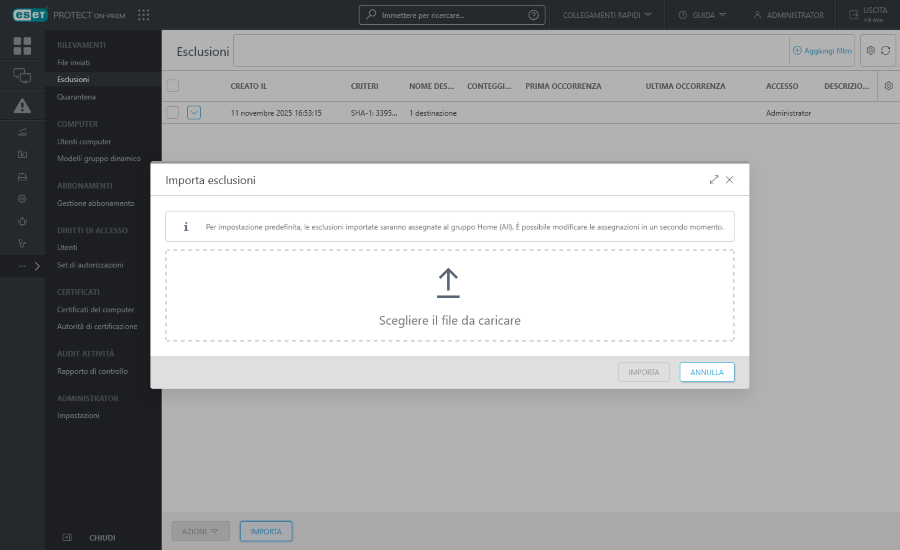
Task: Open the Collegamenti rapidi dropdown
Action: pos(607,15)
